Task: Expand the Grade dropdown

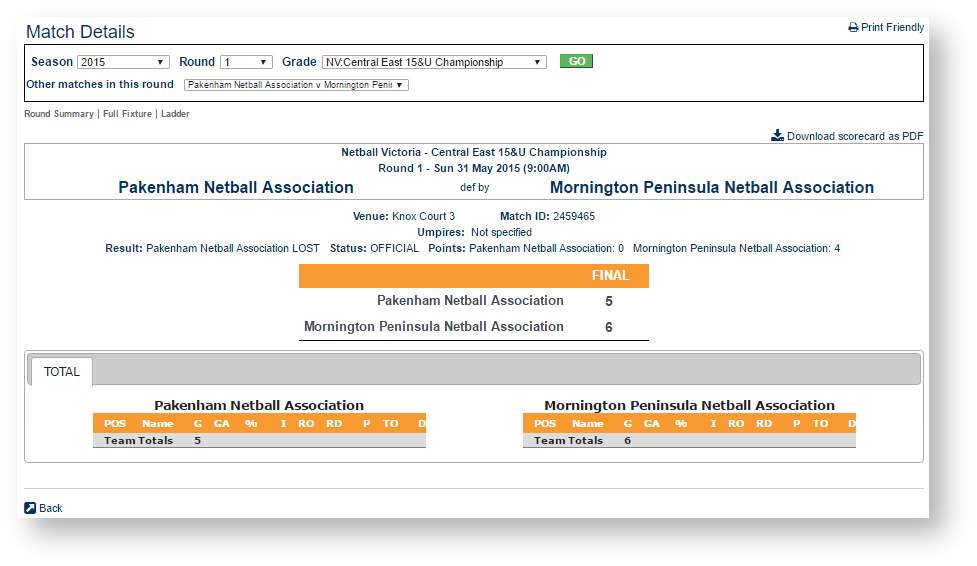Action: click(x=434, y=62)
